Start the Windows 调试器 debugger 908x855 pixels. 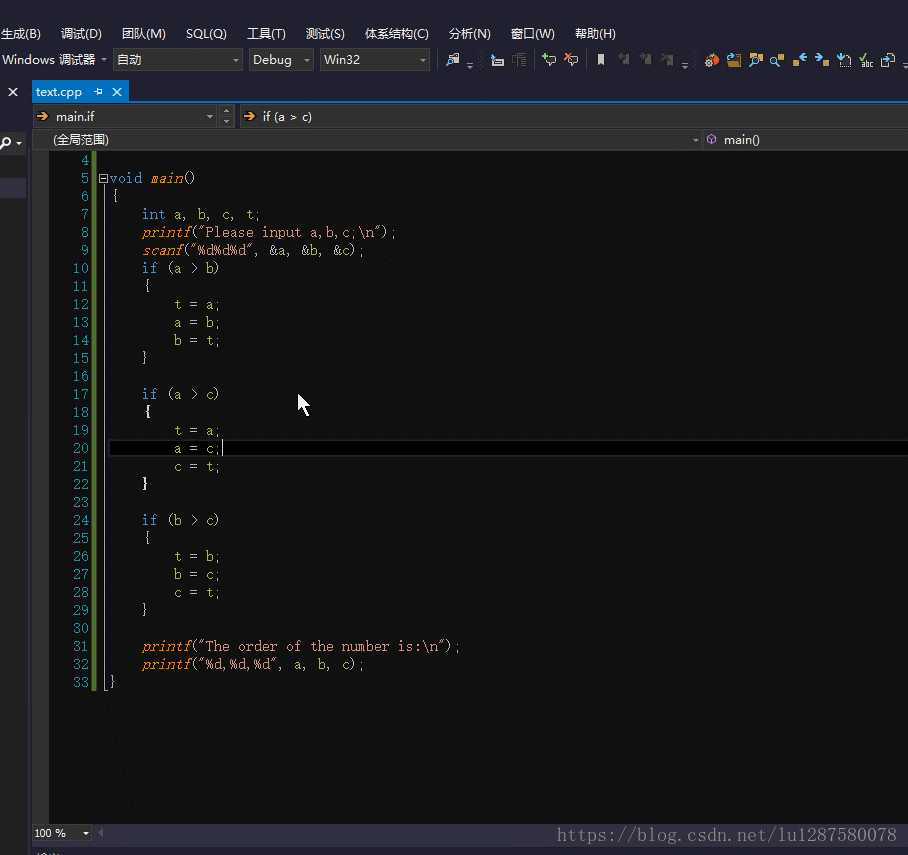(x=49, y=60)
